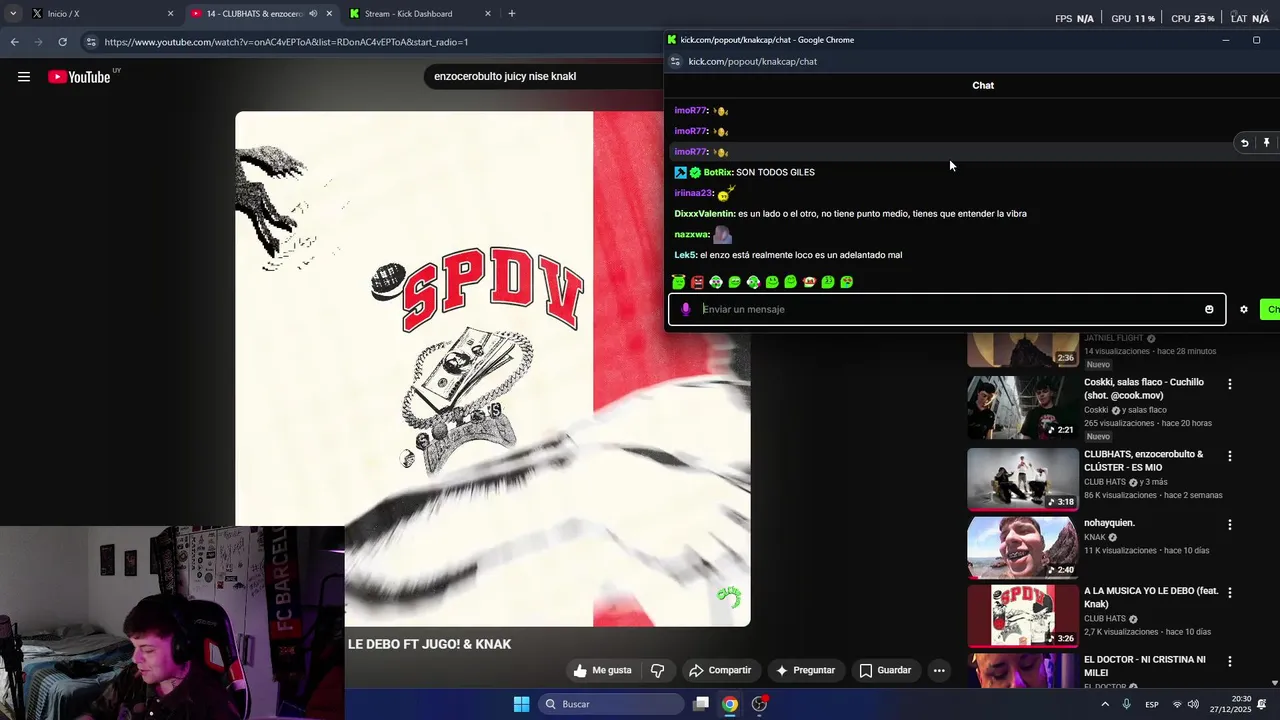Reload the YouTube page

[62, 42]
